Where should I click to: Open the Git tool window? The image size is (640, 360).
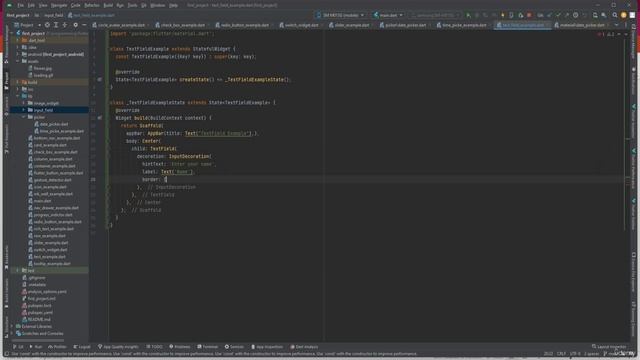tap(18, 347)
